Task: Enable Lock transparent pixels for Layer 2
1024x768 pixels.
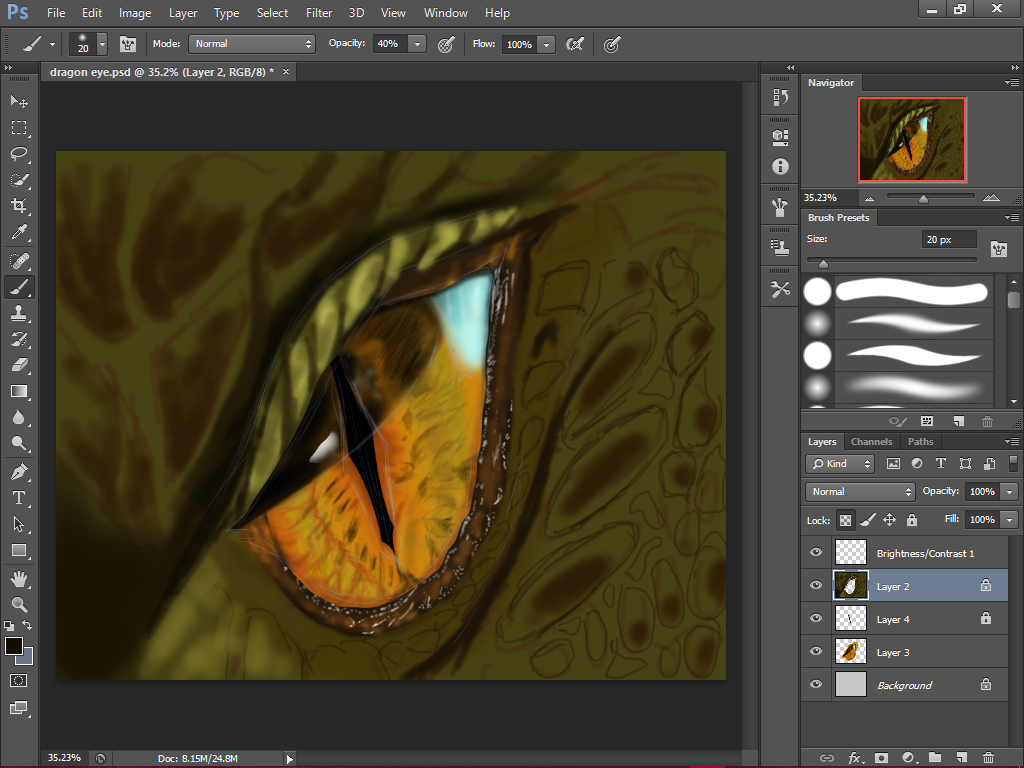Action: pyautogui.click(x=845, y=520)
